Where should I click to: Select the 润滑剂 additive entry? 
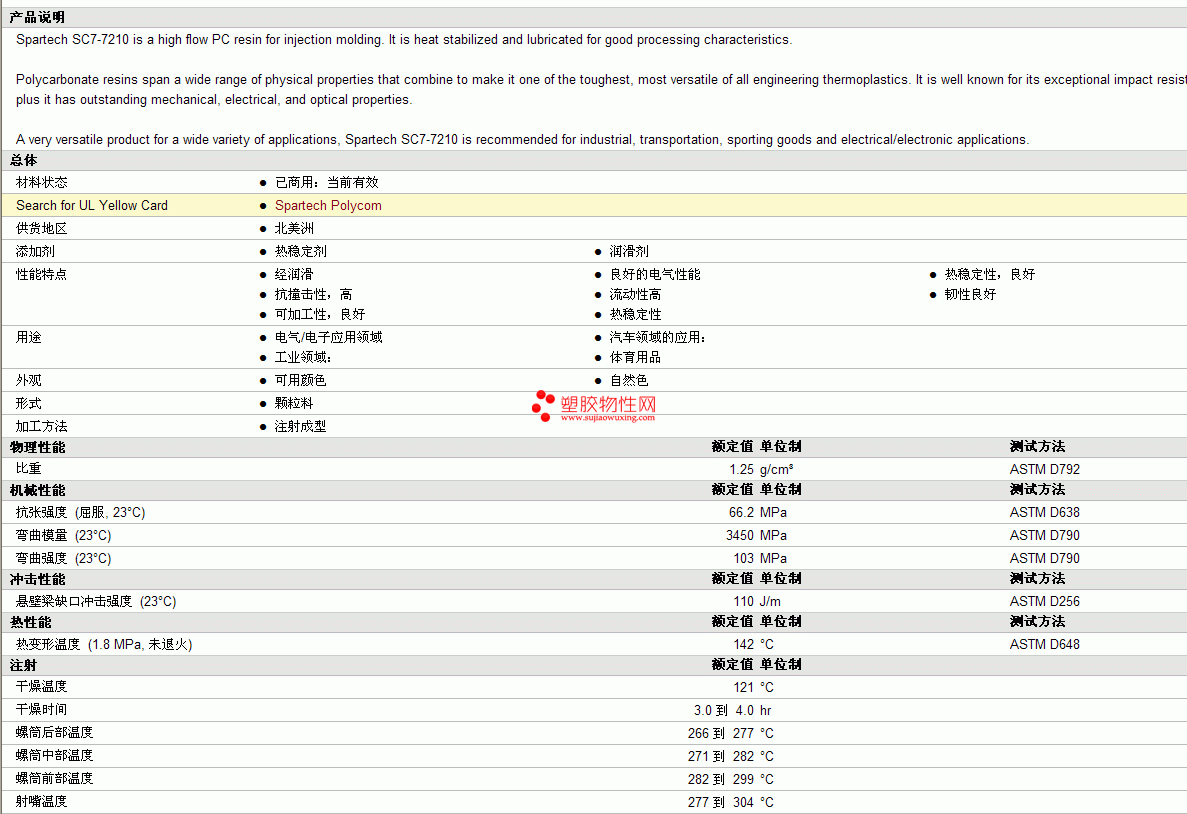point(629,251)
